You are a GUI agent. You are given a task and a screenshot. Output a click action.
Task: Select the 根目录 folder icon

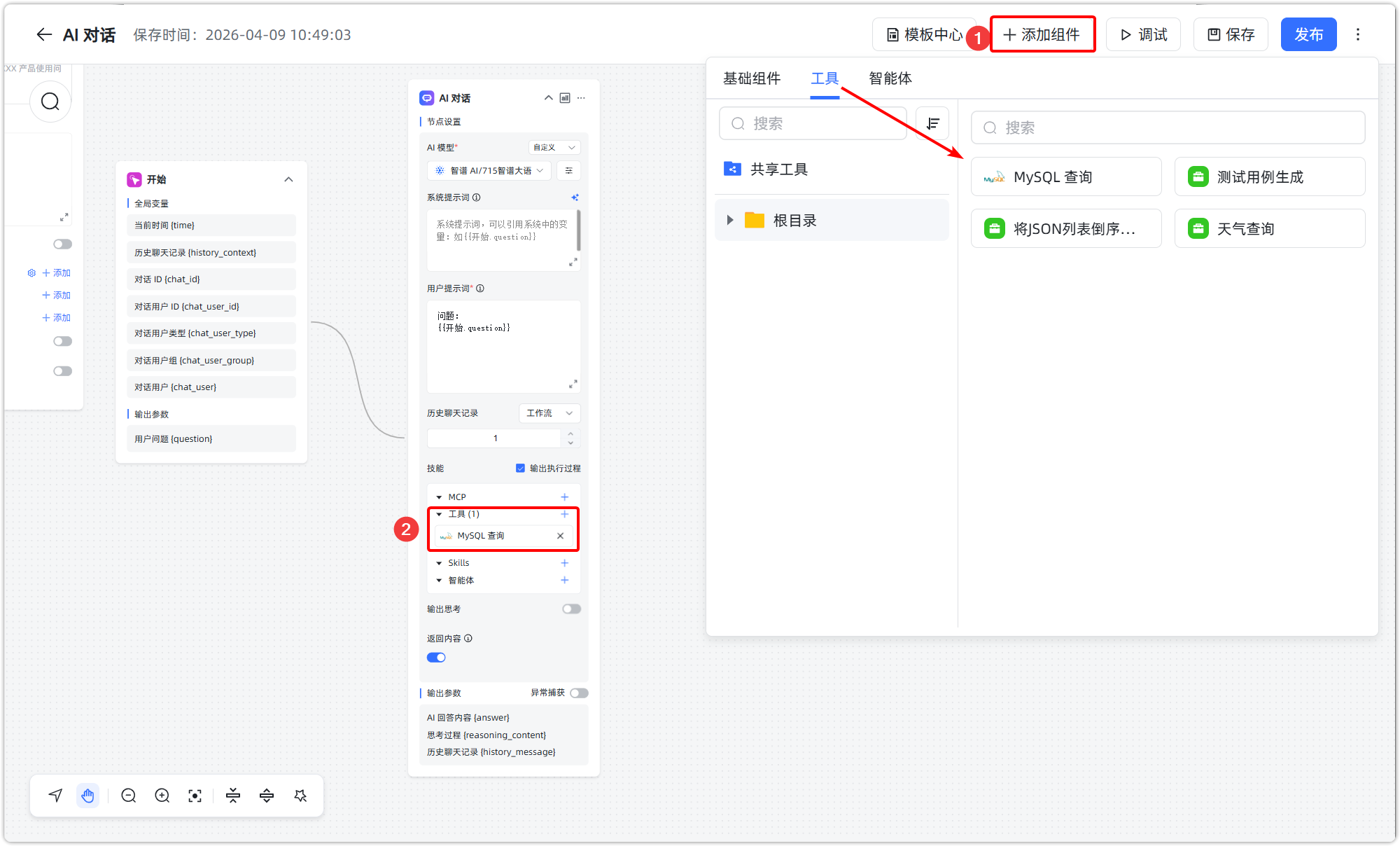tap(754, 220)
